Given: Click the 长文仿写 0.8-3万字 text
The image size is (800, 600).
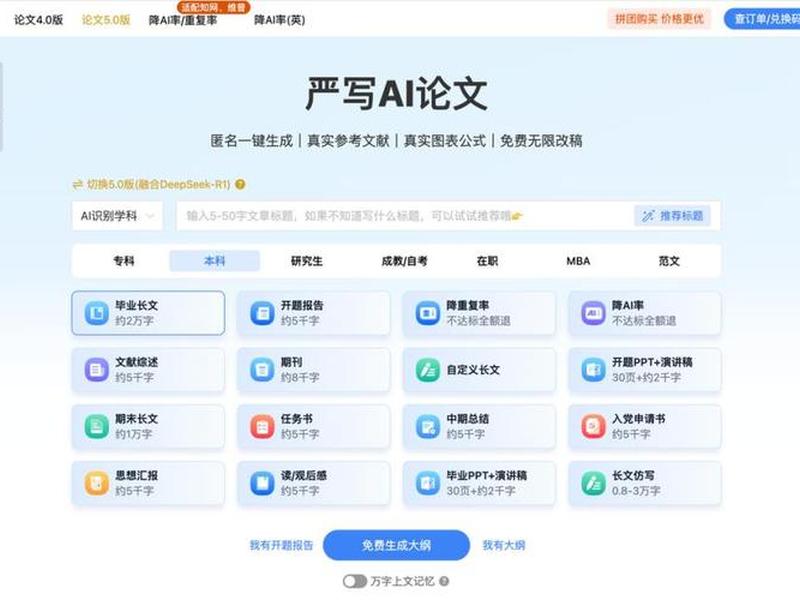Looking at the screenshot, I should coord(636,491).
